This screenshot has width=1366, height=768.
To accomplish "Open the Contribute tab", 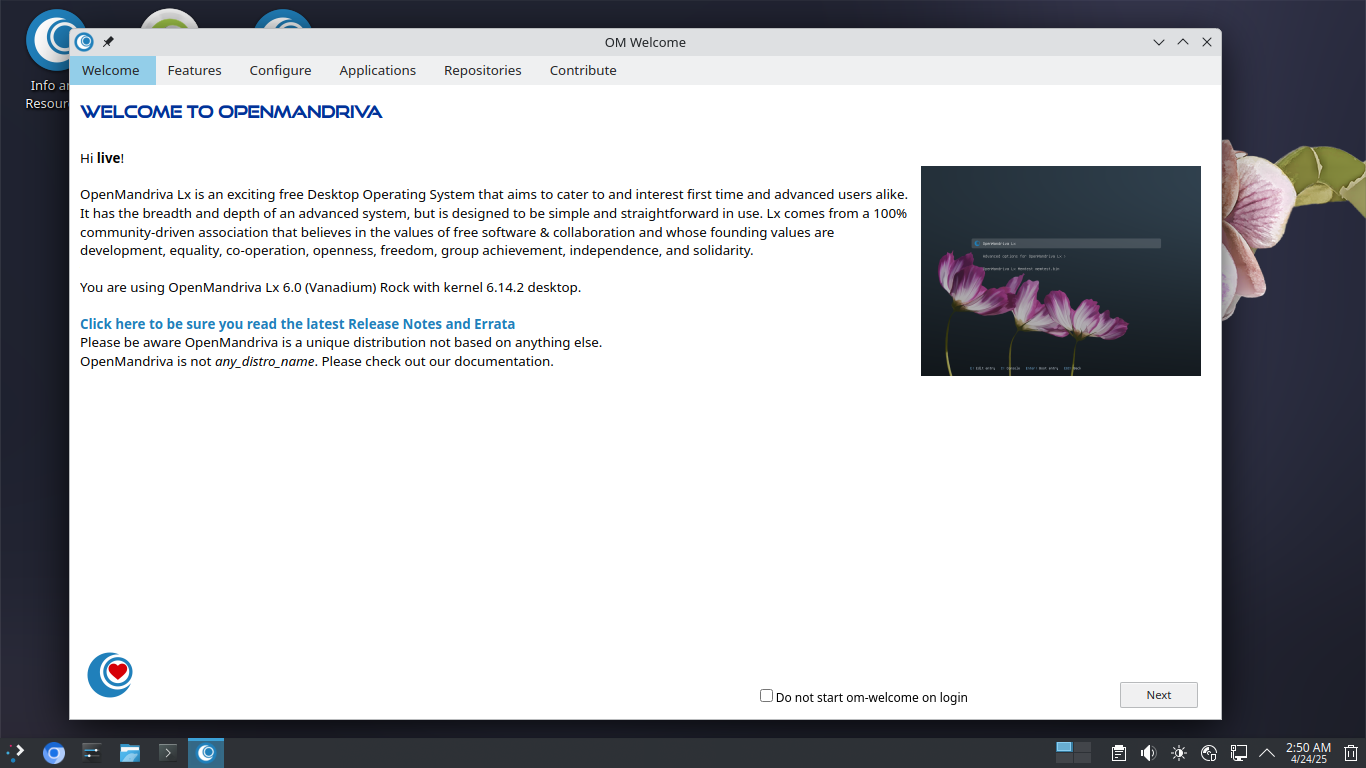I will 583,70.
